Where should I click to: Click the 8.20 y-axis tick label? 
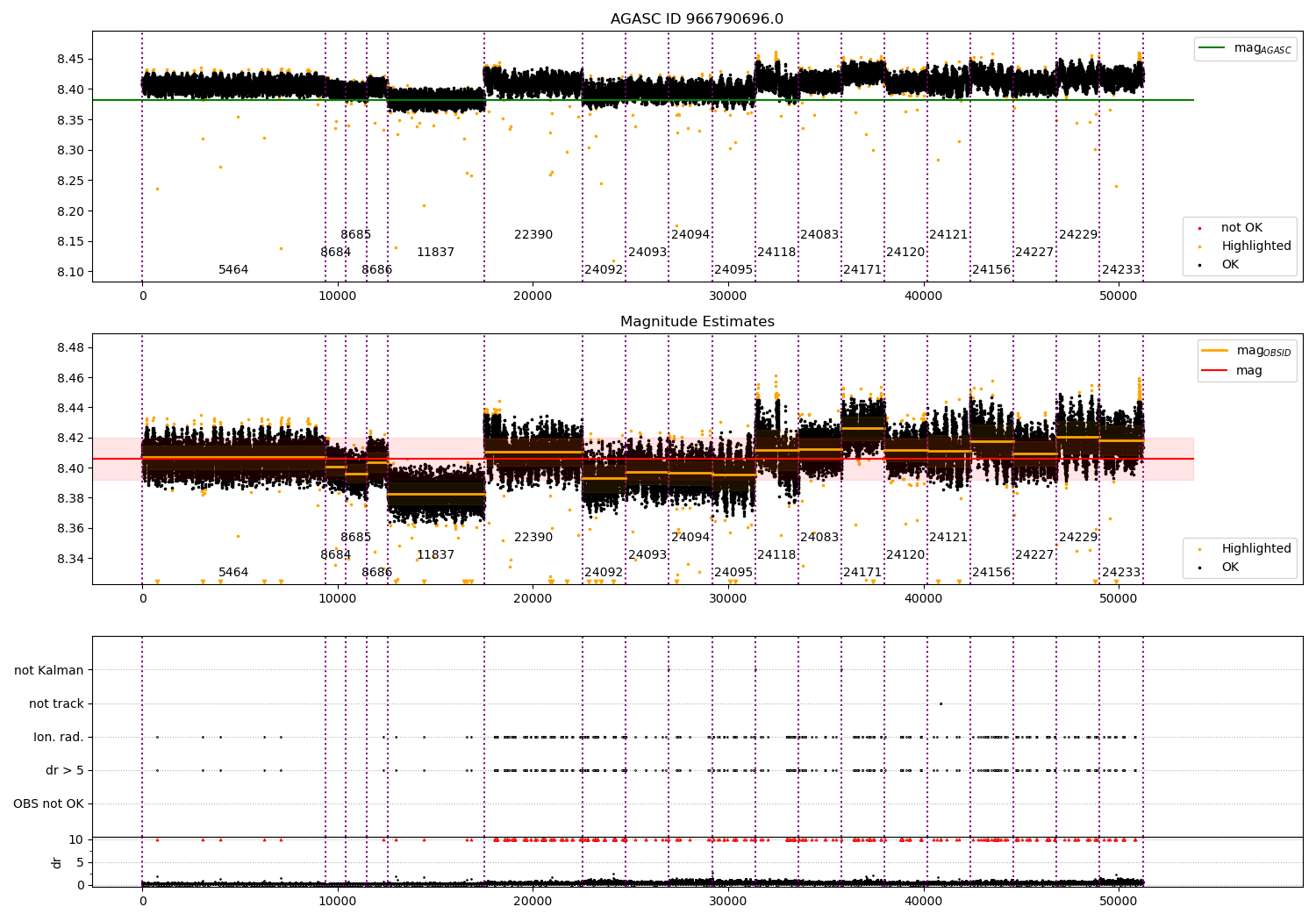[x=70, y=211]
